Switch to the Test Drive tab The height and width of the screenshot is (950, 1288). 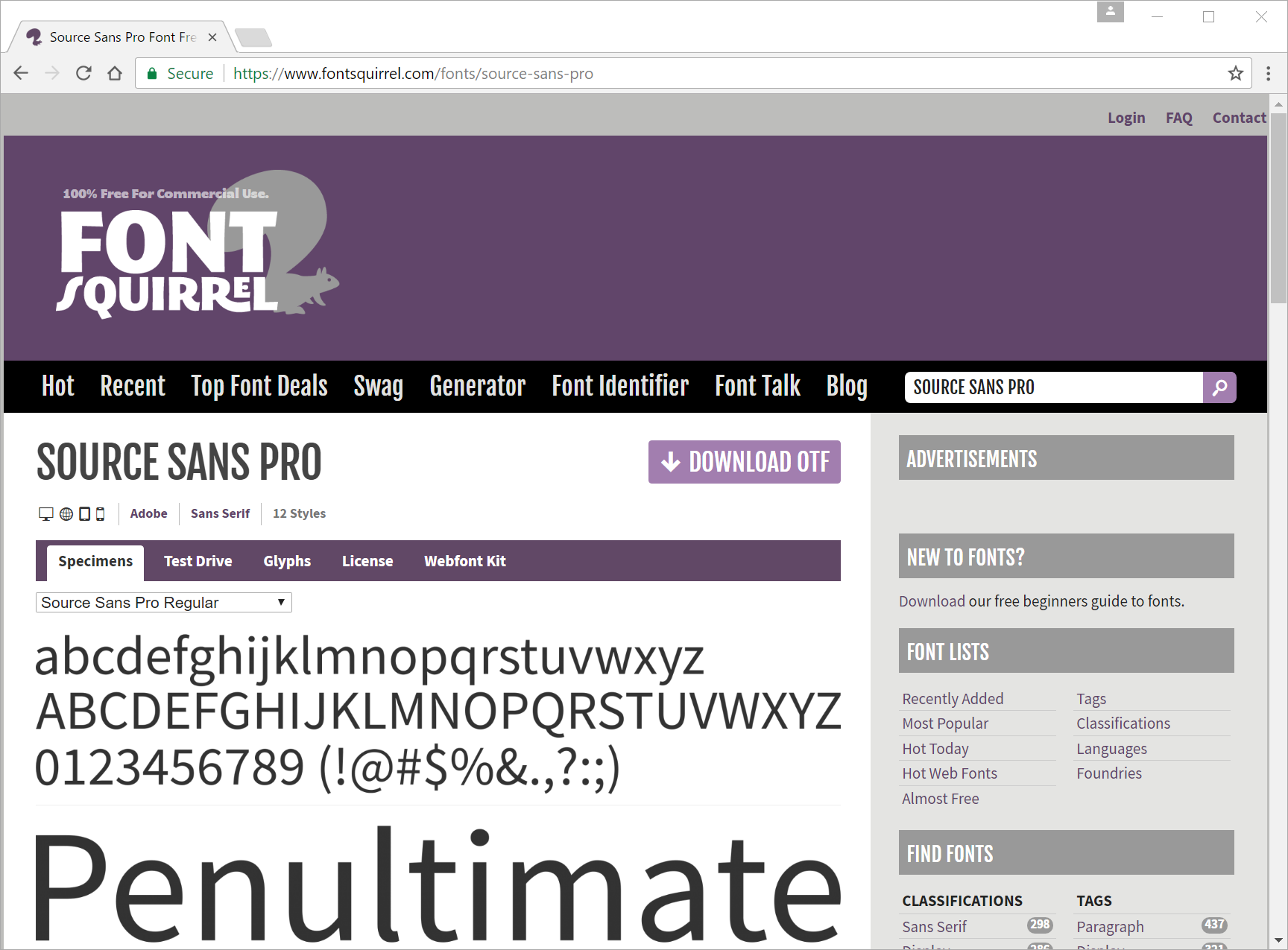(198, 561)
